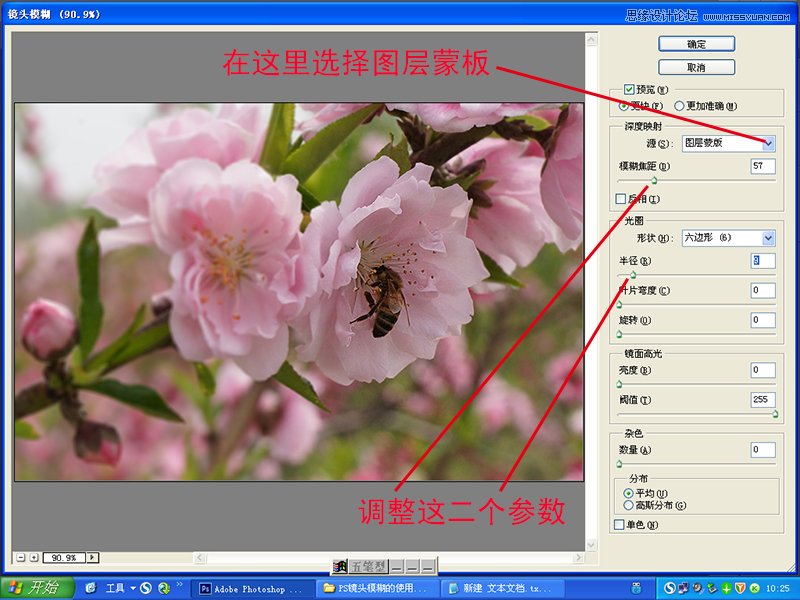
Task: Select the 更加准确 radio option
Action: coord(679,106)
